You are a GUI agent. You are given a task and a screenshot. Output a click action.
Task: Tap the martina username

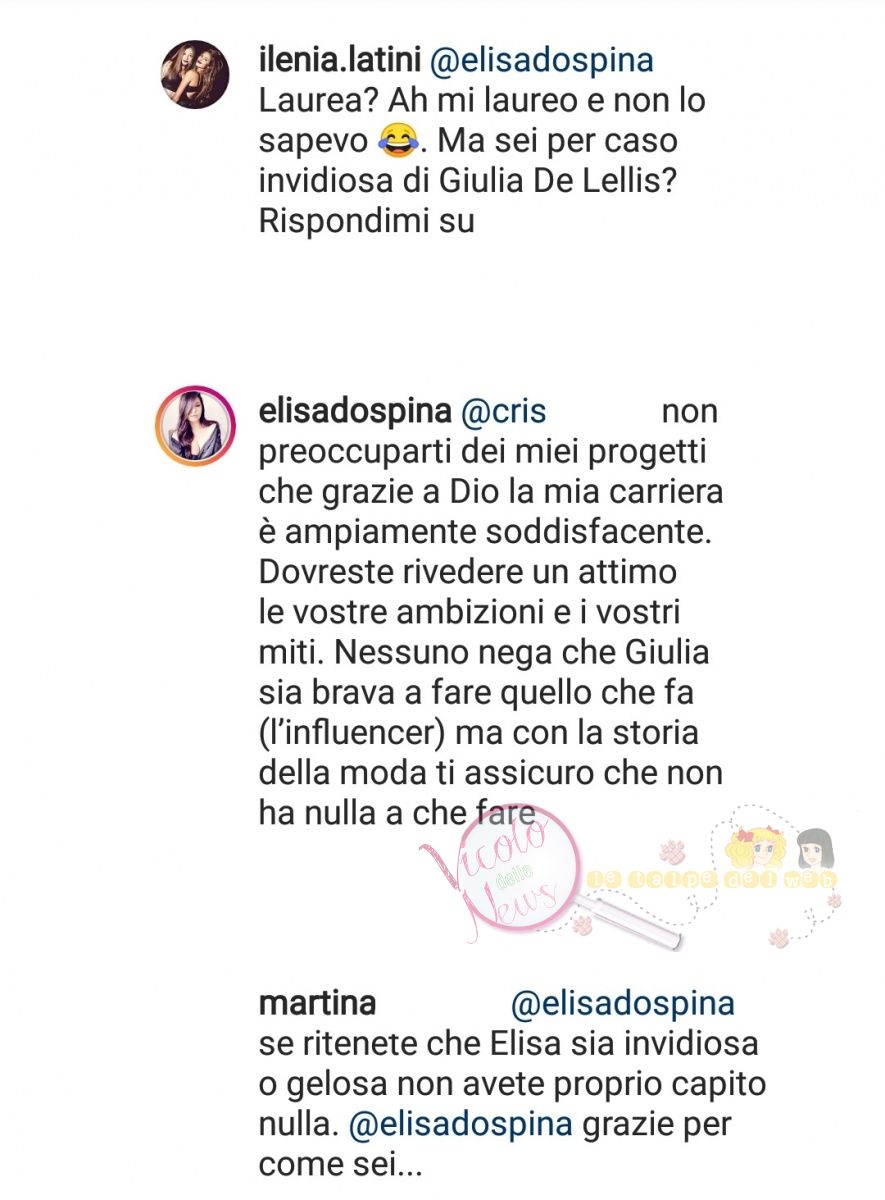click(317, 1002)
